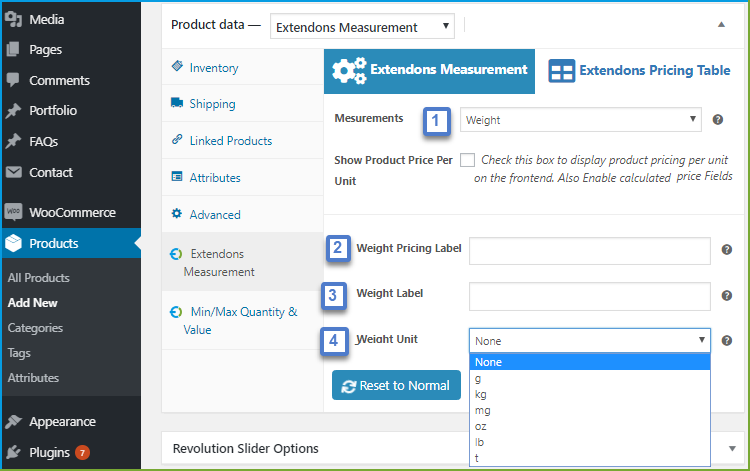This screenshot has height=471, width=750.
Task: Open Attributes link in Products submenu
Action: click(33, 378)
